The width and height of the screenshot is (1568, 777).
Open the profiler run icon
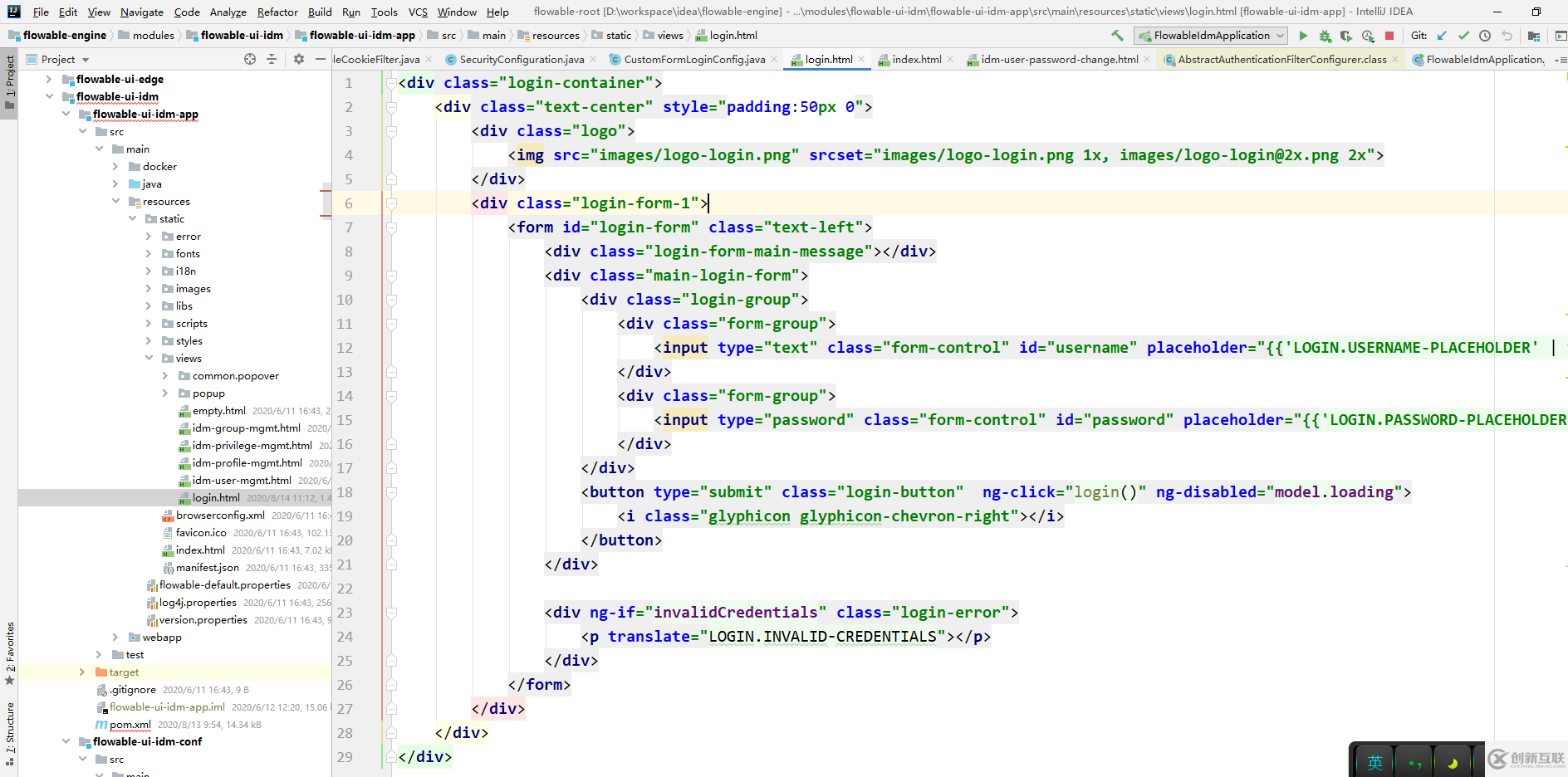click(1368, 36)
